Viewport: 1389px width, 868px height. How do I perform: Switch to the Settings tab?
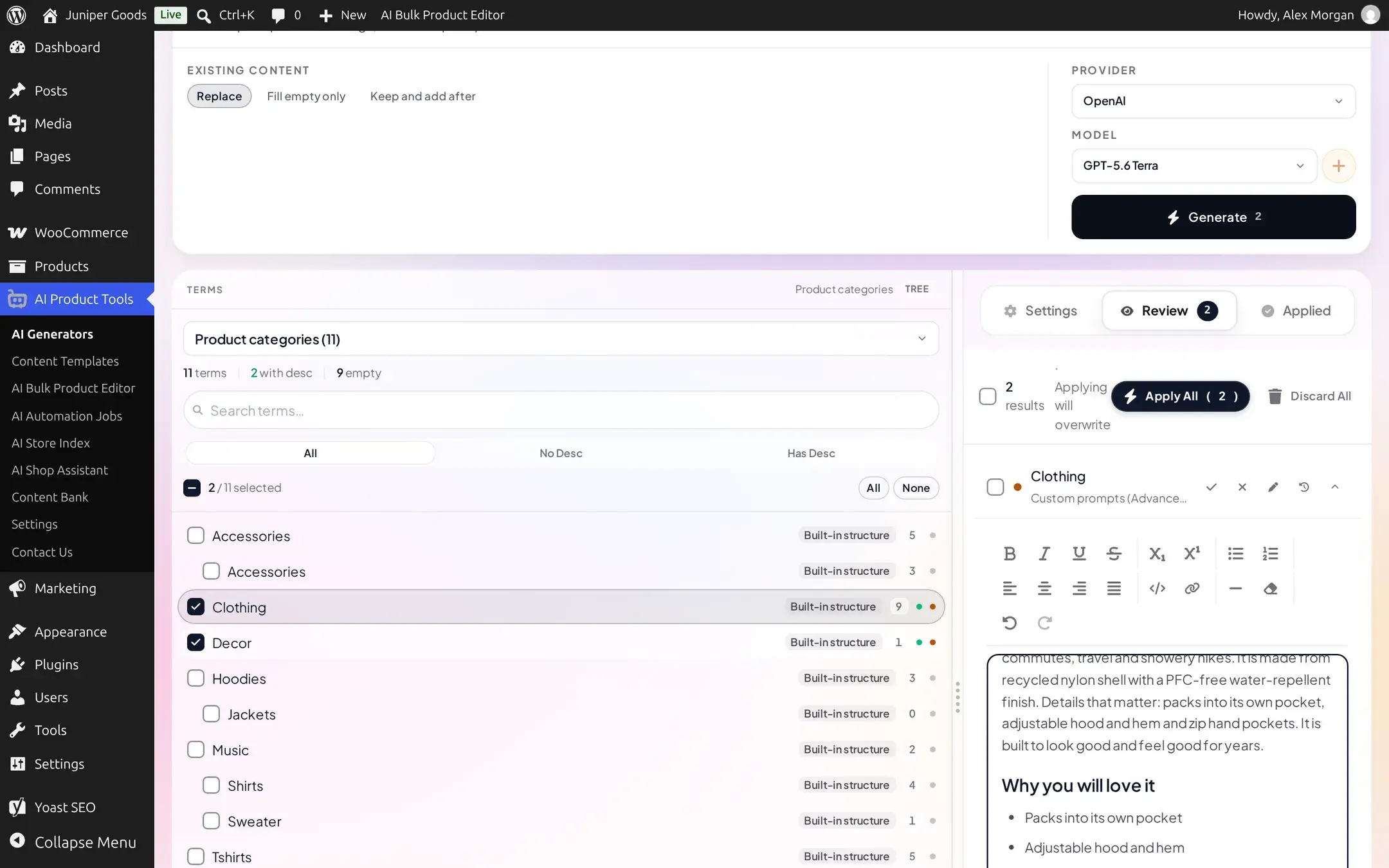pyautogui.click(x=1040, y=311)
